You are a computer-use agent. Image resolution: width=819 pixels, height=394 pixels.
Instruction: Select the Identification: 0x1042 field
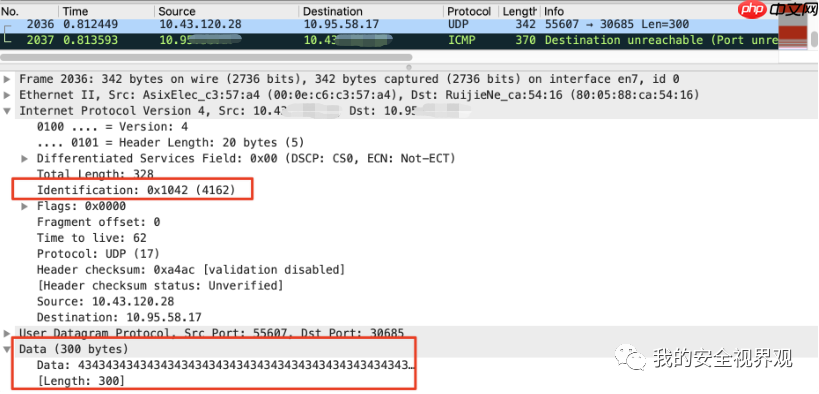point(136,191)
